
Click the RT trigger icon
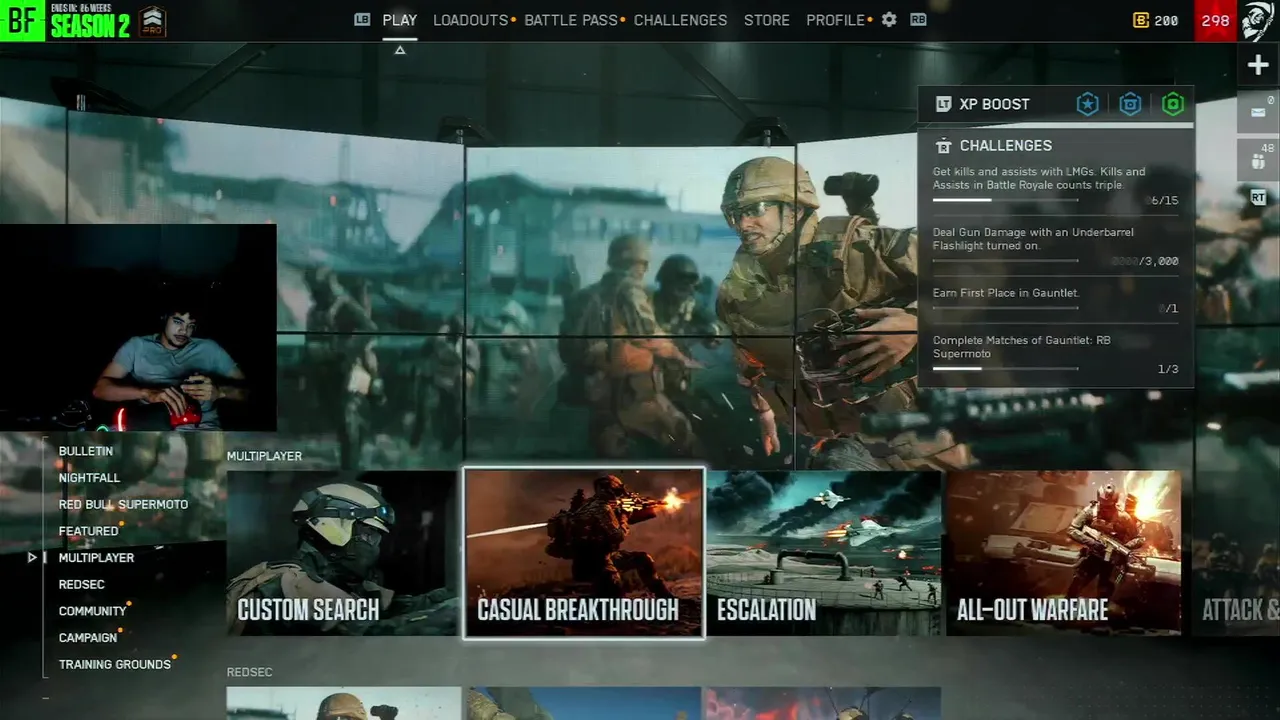pos(1258,198)
